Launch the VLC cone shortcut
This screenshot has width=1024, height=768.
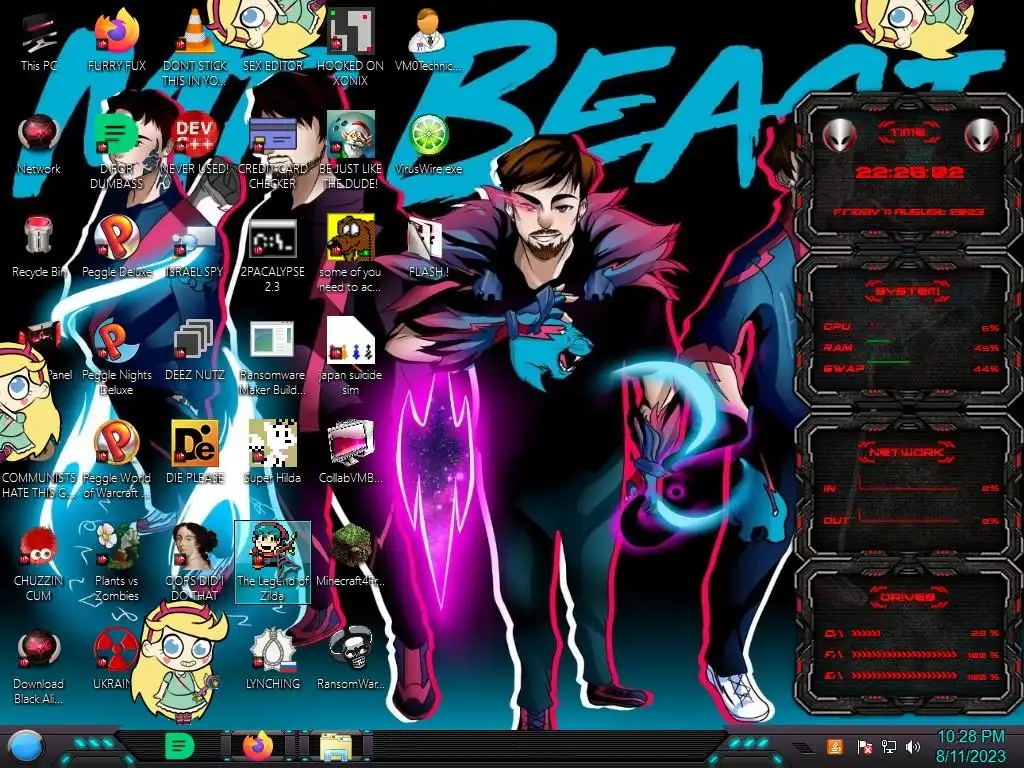(195, 47)
